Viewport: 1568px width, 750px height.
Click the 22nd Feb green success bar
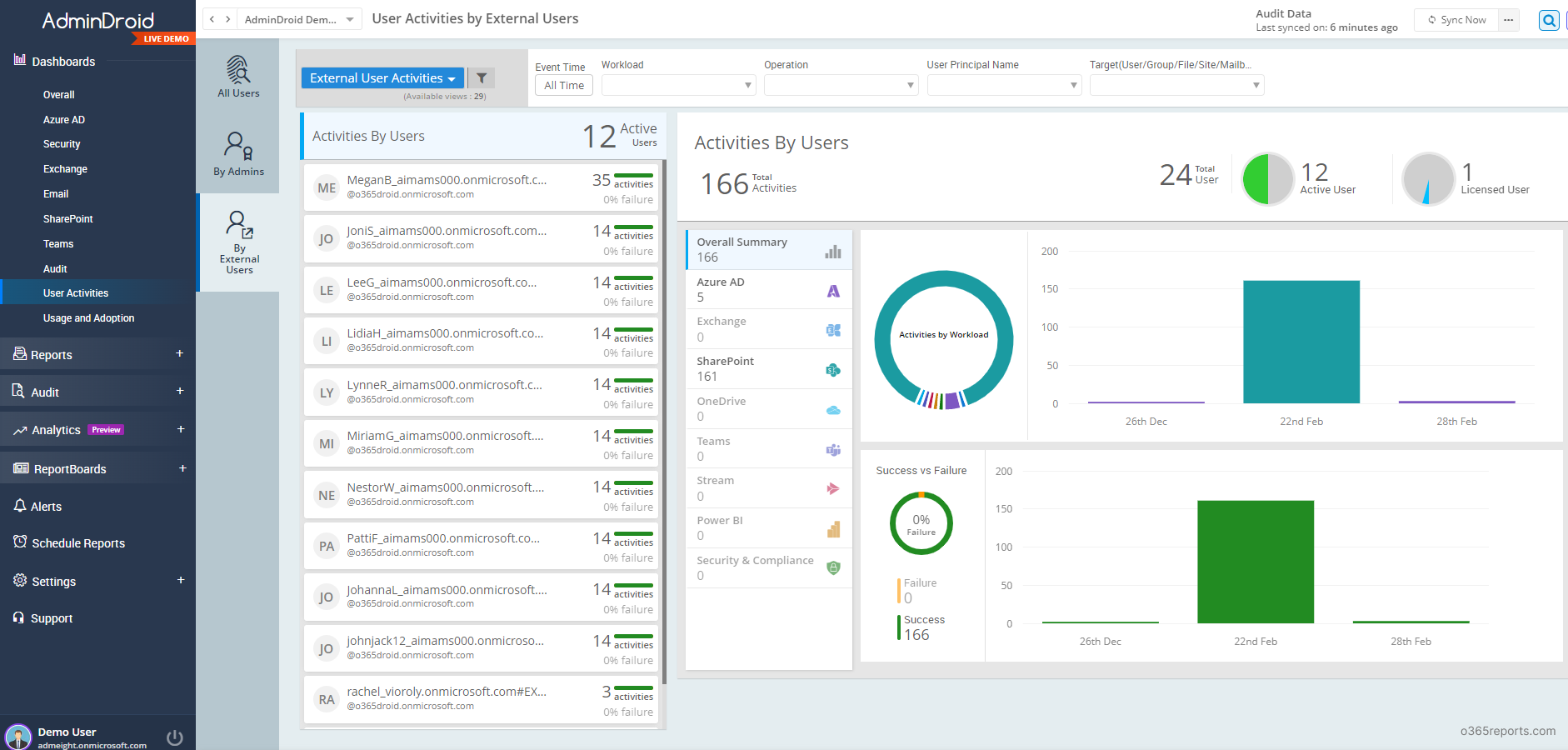[1256, 562]
